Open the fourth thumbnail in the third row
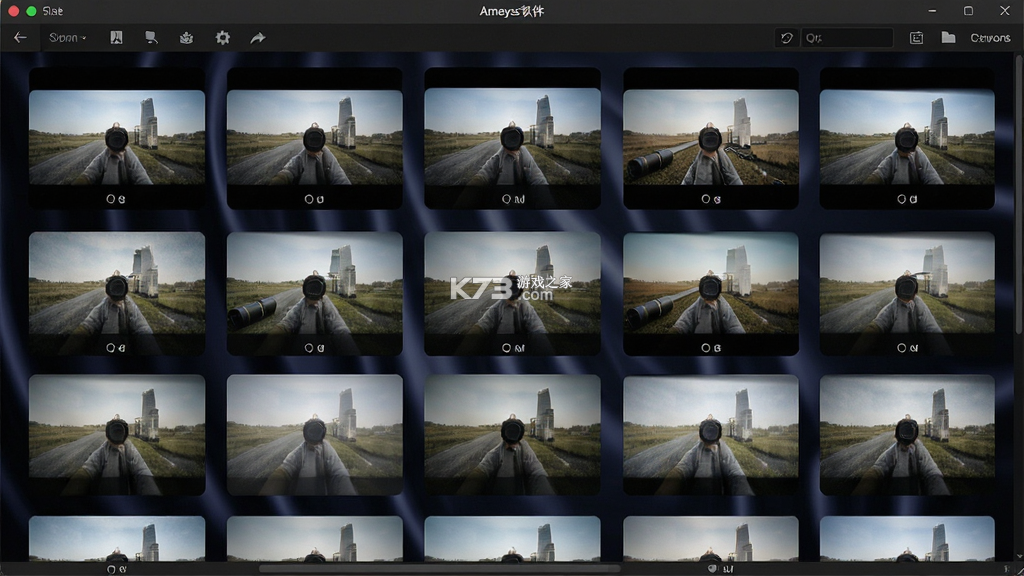Image resolution: width=1024 pixels, height=576 pixels. (711, 434)
